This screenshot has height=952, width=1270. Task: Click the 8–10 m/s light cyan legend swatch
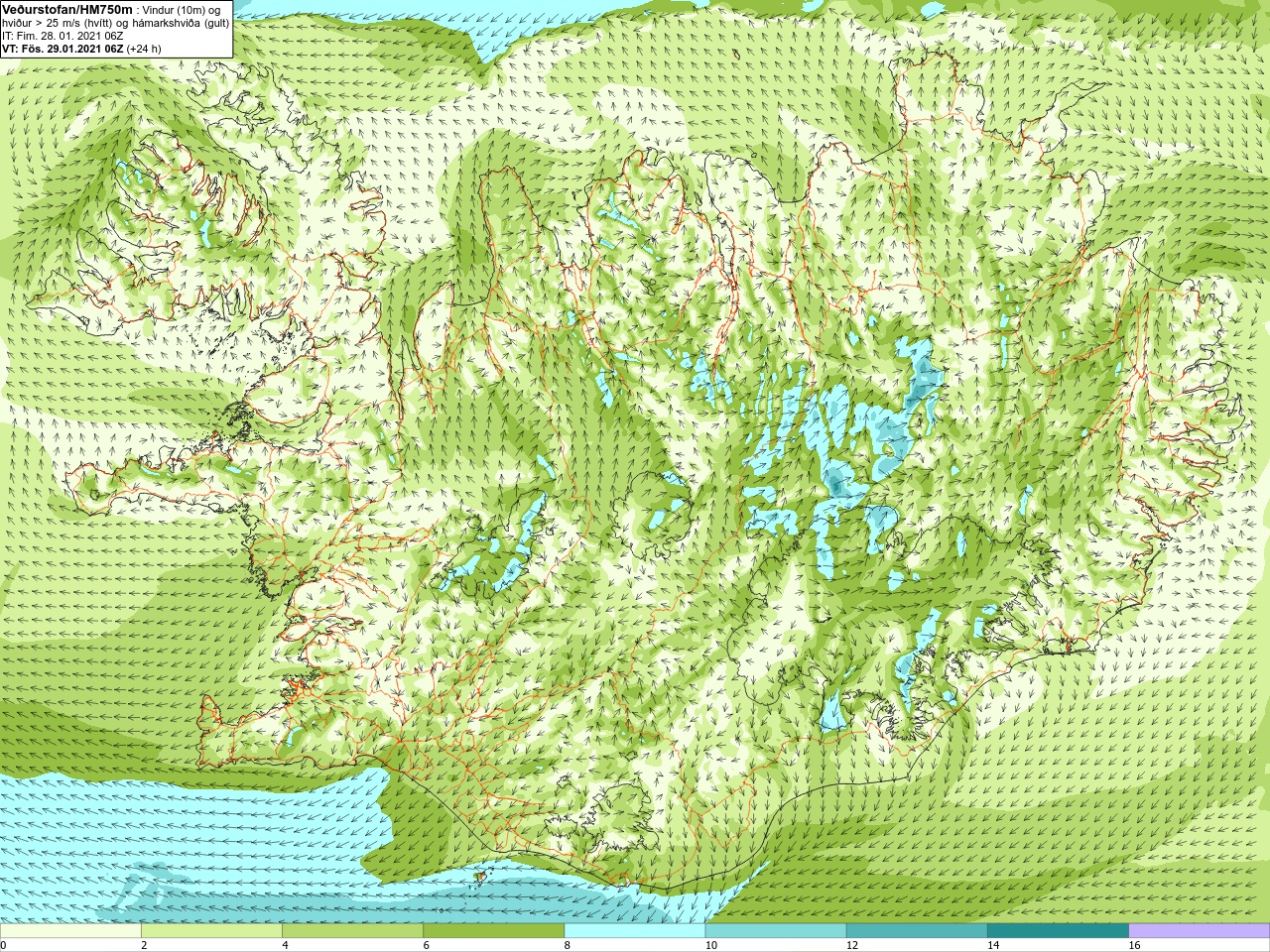635,931
